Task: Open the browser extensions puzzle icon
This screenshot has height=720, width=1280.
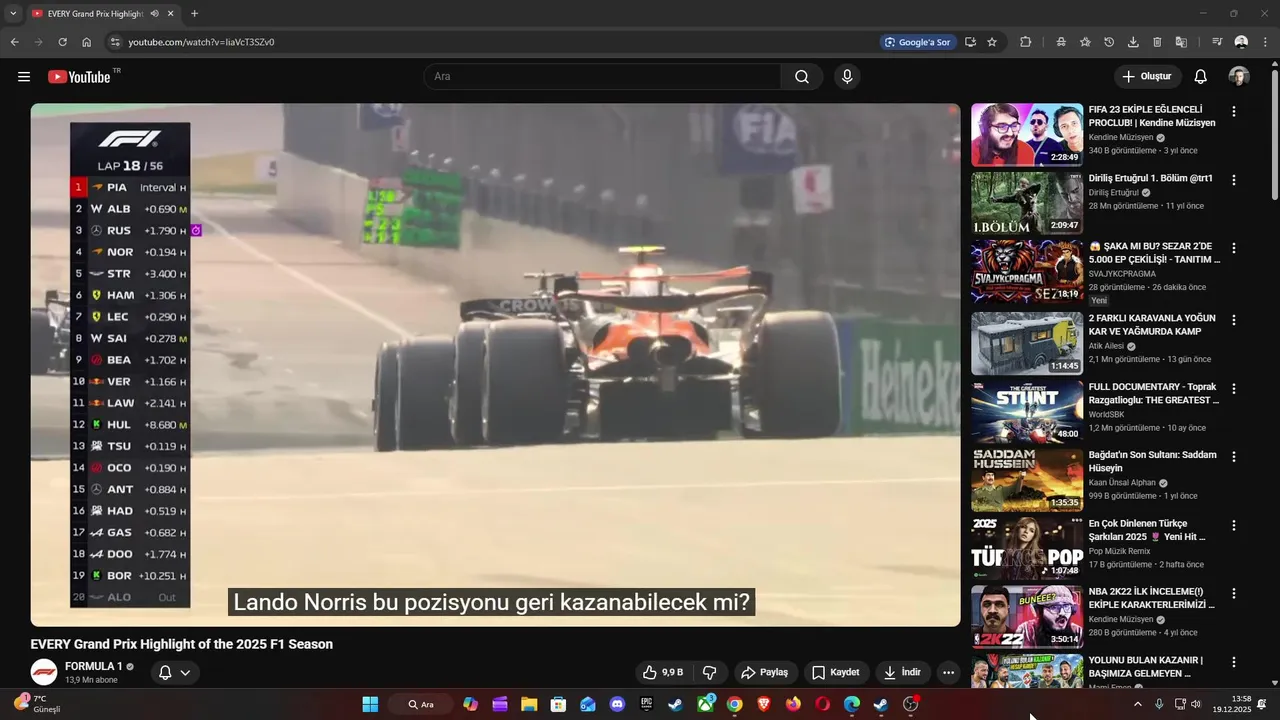Action: pos(1026,42)
